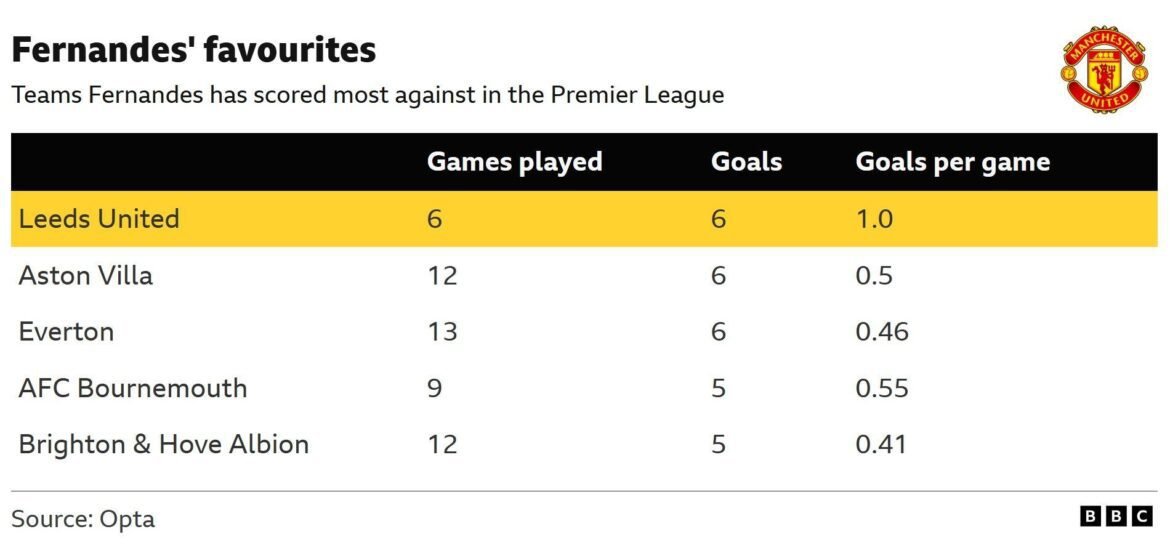
Task: Select AFC Bournemouth's 0.55 goals per game value
Action: [881, 388]
